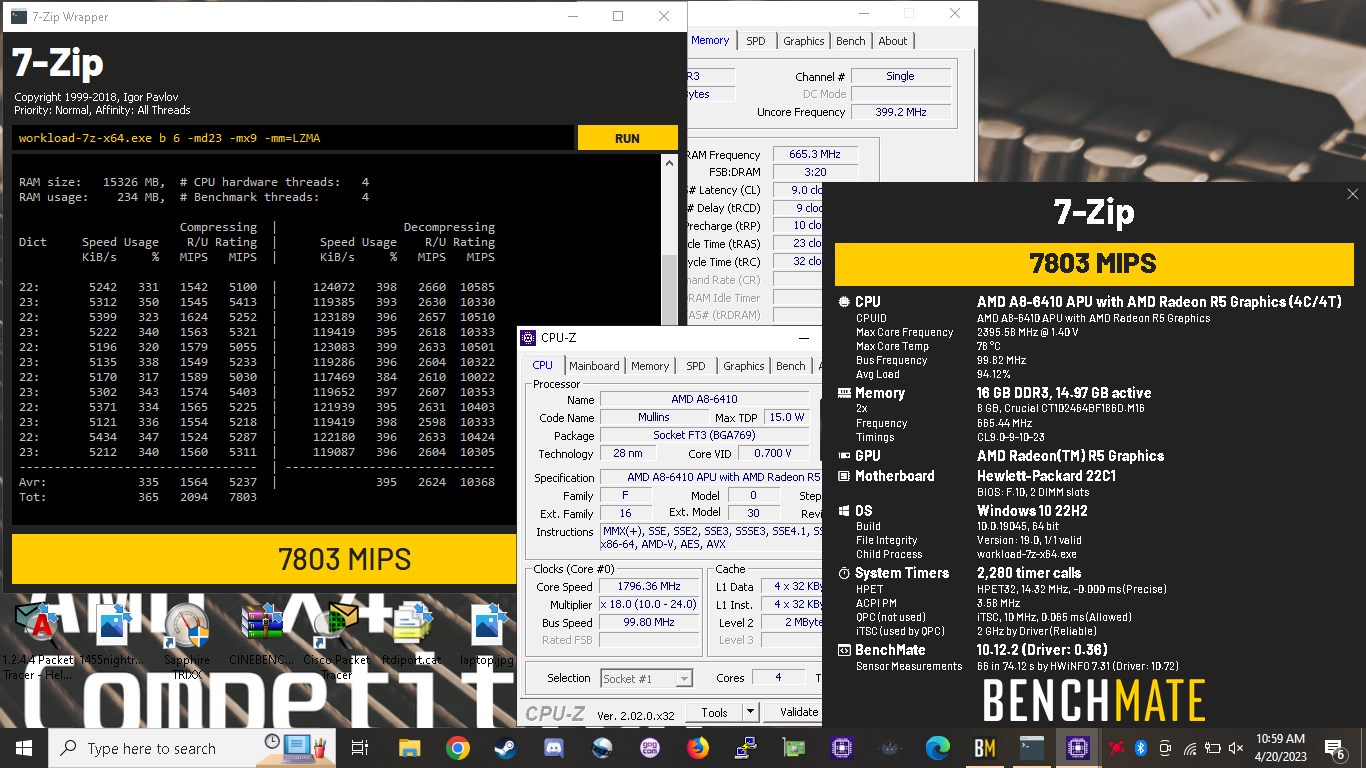Click the Uncore Frequency 399.2 MHz value
The image size is (1366, 768).
pos(900,112)
